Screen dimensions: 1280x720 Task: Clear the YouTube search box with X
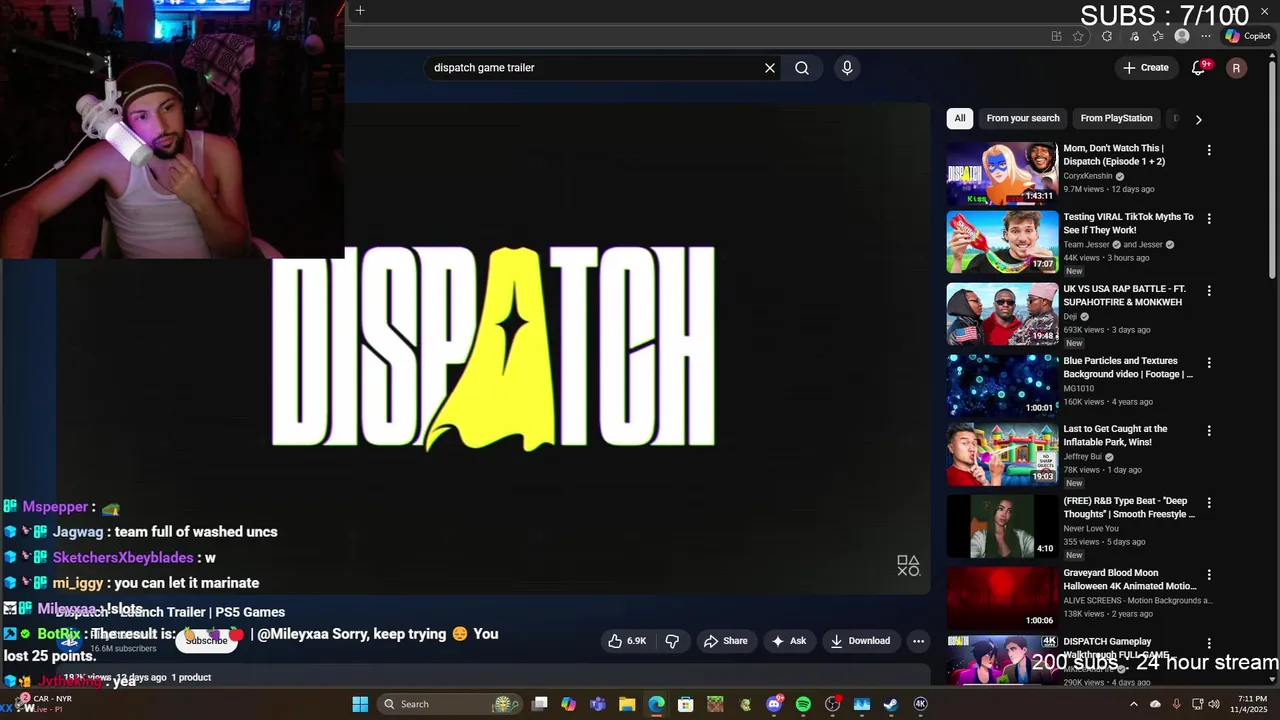point(770,68)
